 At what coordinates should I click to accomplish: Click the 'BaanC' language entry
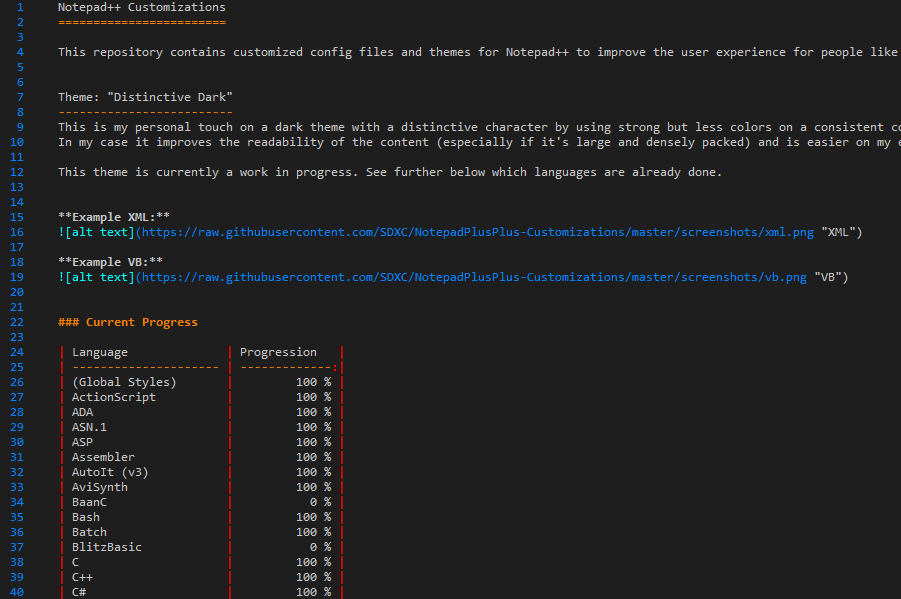click(89, 502)
